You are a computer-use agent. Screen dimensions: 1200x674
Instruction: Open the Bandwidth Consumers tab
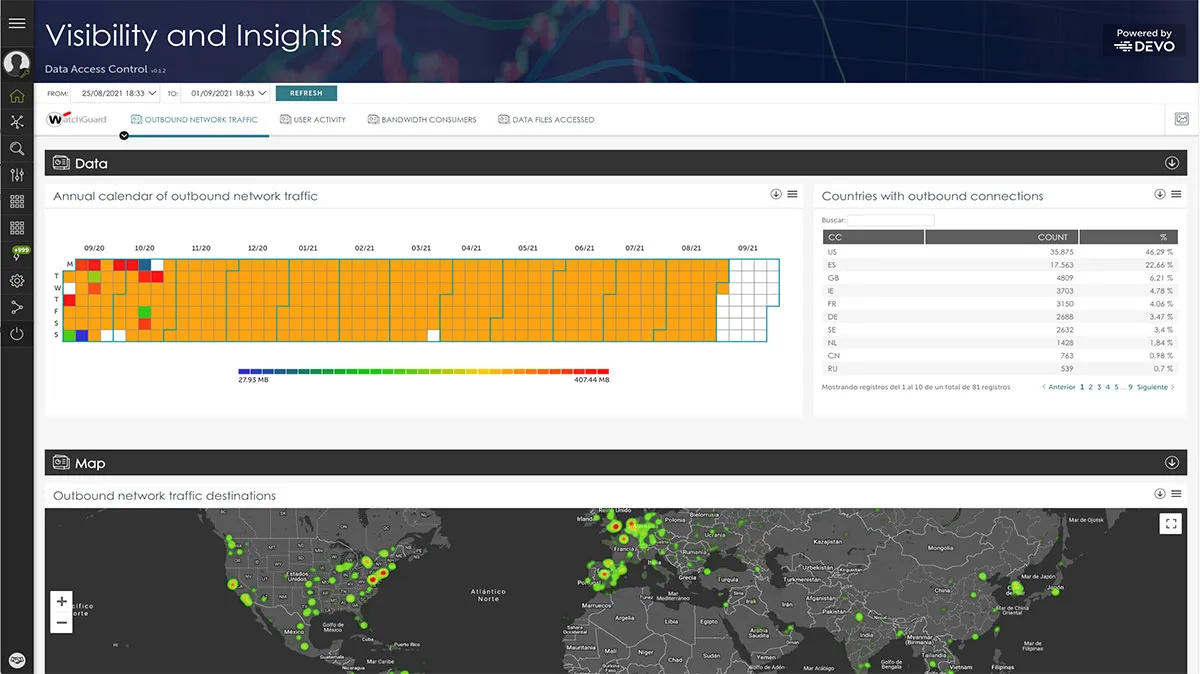pos(422,120)
